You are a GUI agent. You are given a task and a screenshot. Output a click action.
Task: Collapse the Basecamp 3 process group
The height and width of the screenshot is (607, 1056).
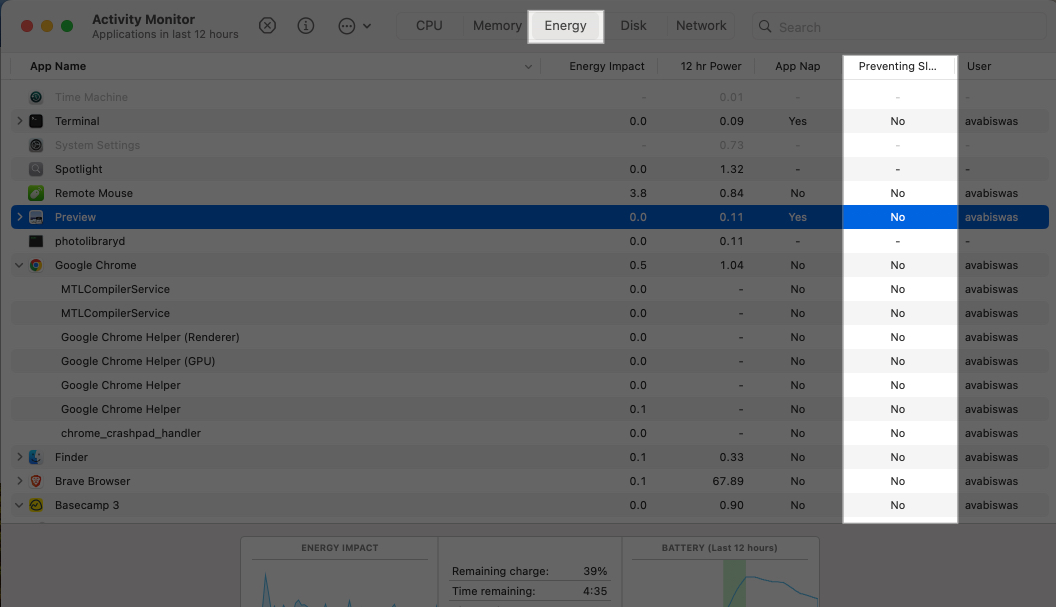[20, 505]
